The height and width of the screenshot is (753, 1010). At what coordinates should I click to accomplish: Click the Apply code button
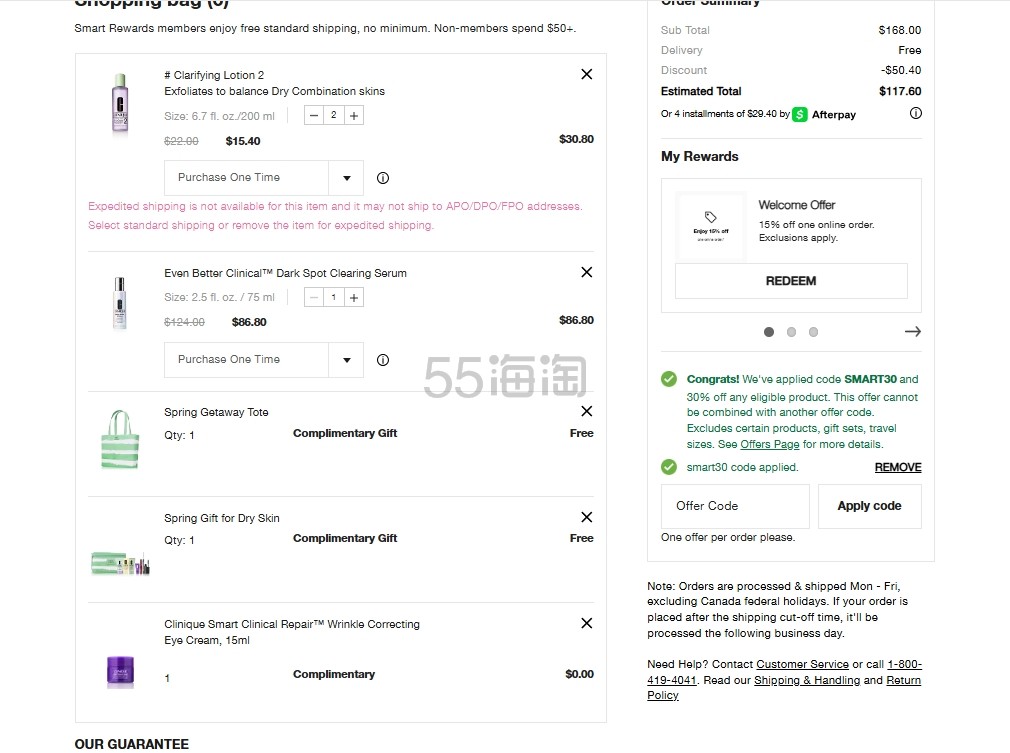point(870,506)
